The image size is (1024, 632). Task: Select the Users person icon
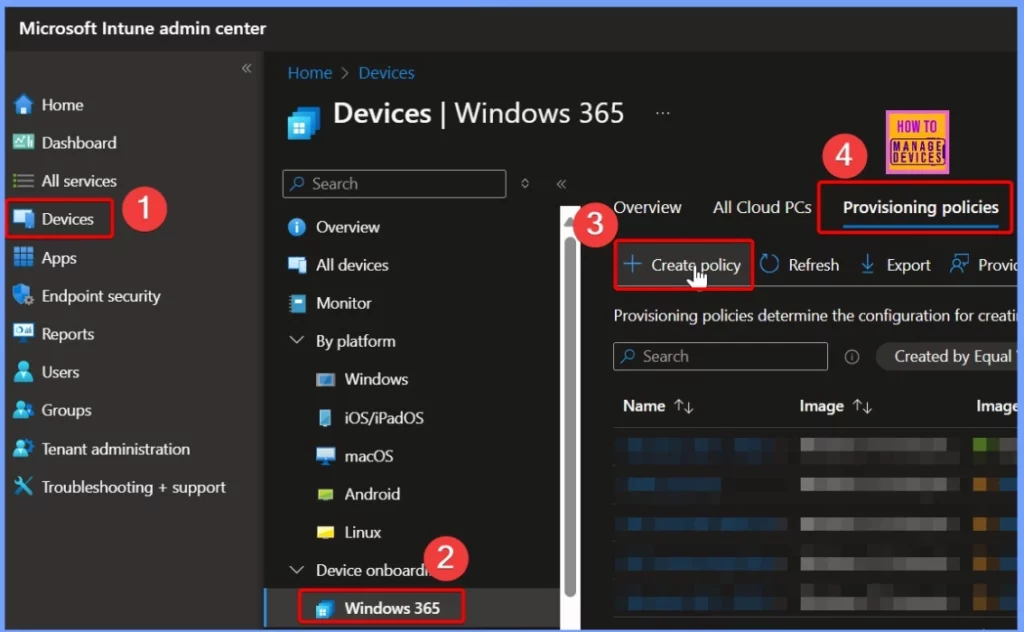point(24,371)
